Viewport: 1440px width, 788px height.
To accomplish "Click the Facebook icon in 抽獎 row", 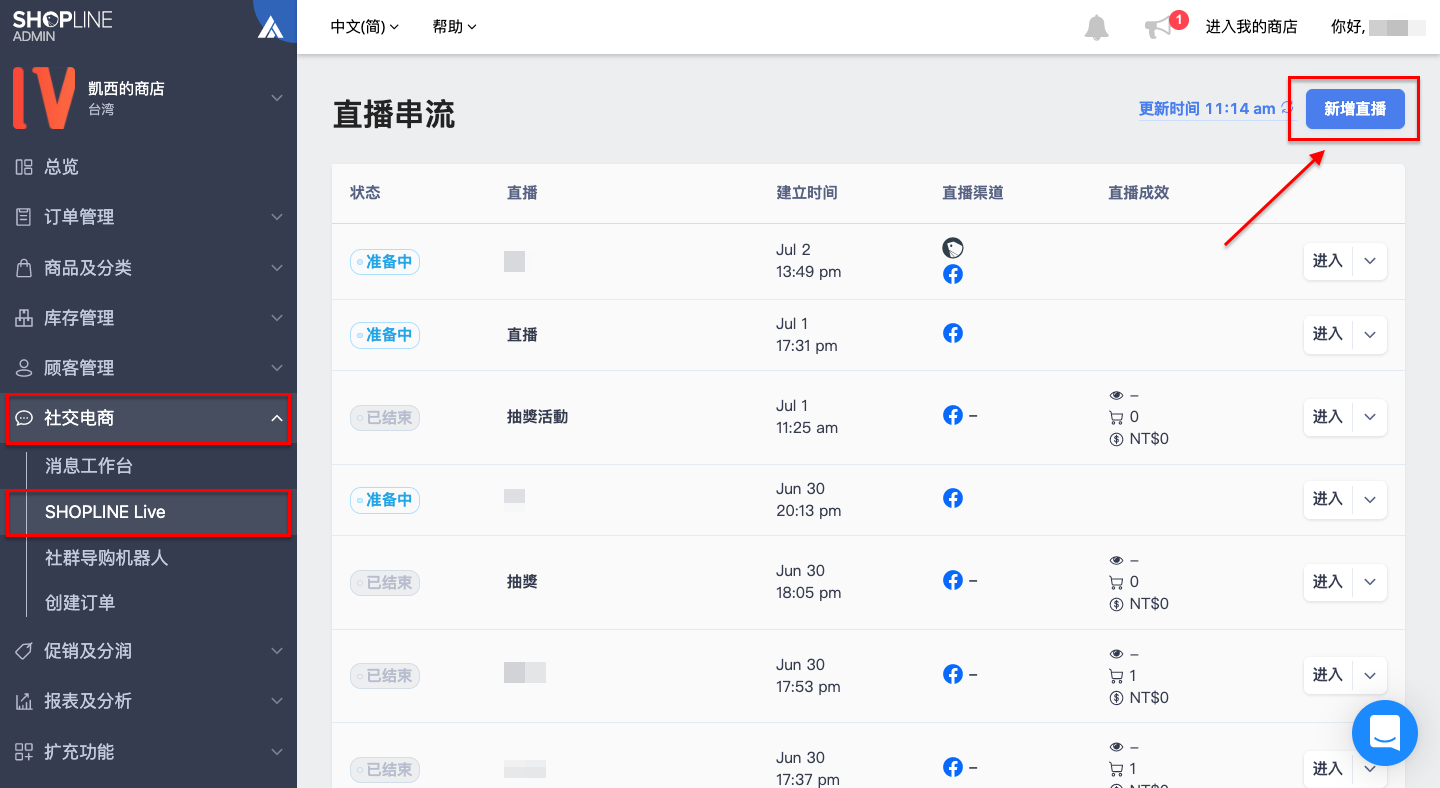I will 953,580.
